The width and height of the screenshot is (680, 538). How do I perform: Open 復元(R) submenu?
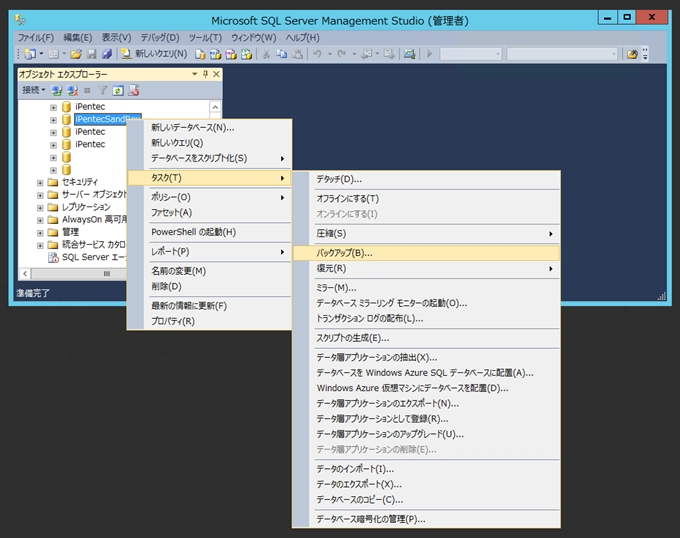(427, 268)
